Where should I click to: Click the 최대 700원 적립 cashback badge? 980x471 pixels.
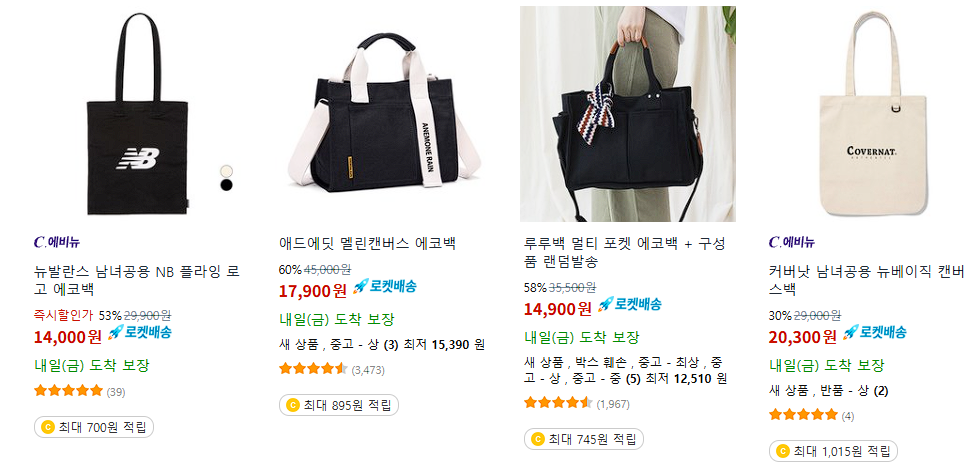click(94, 427)
